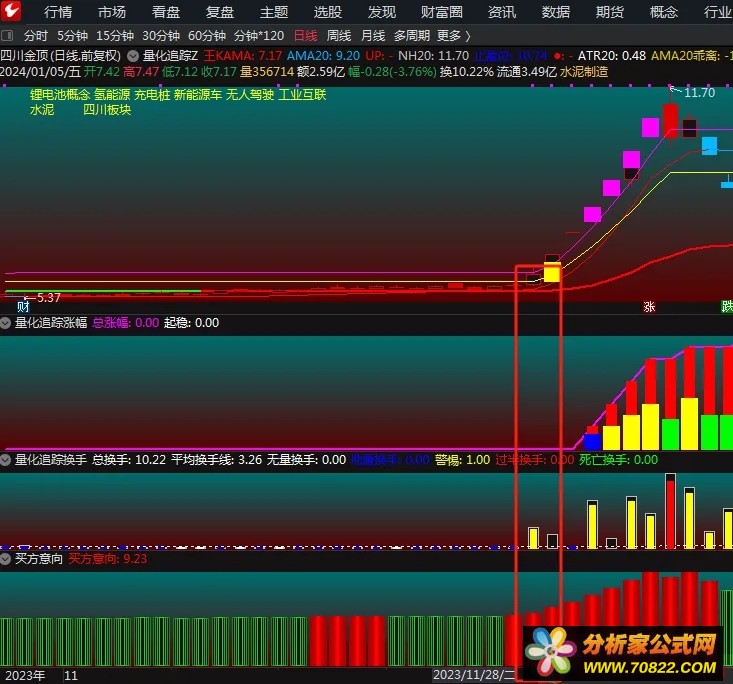Toggle the side panel icon beside 分时
The image size is (733, 684).
[7, 35]
